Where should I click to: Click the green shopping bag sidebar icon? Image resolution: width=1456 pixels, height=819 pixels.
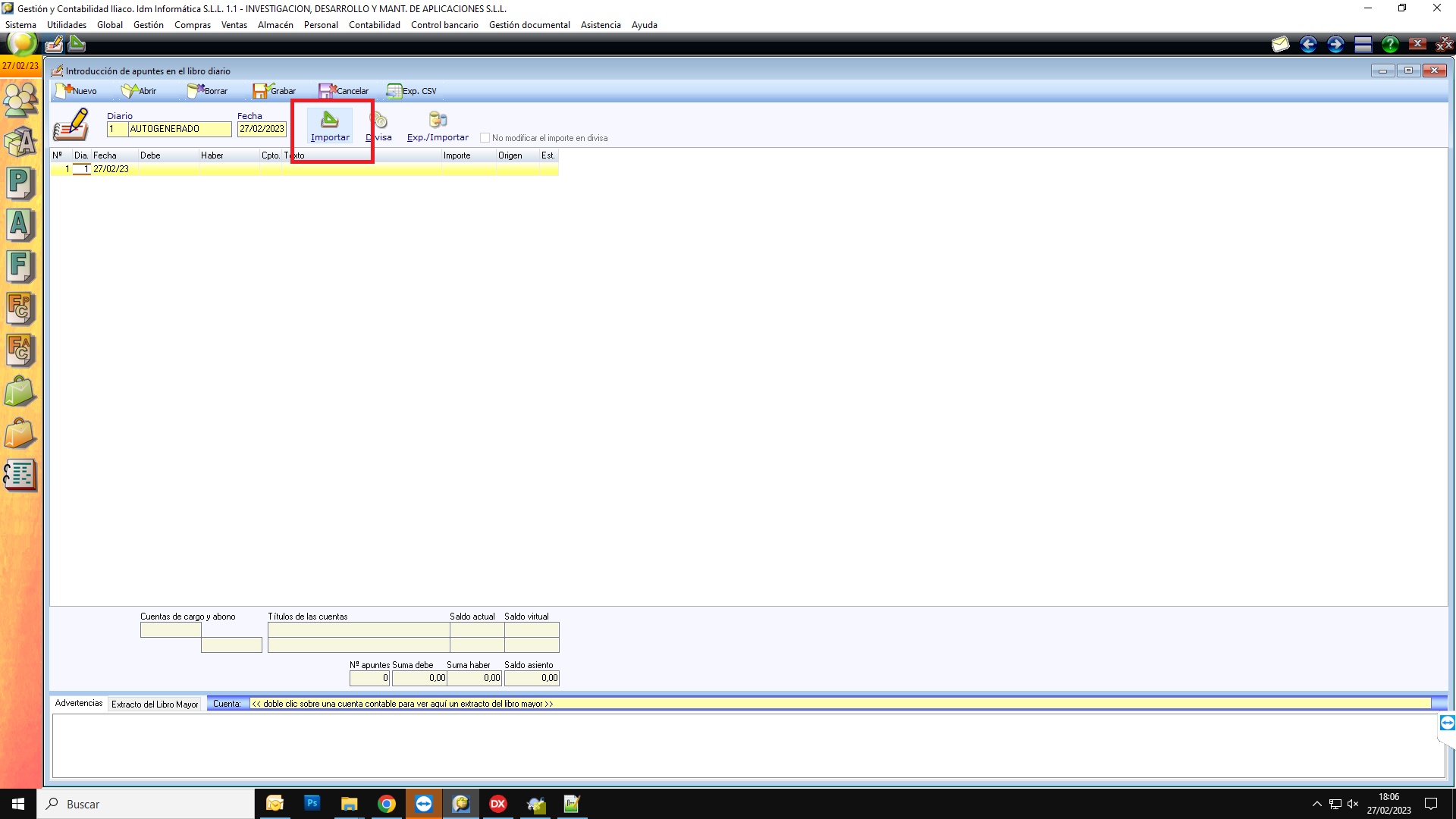click(20, 391)
